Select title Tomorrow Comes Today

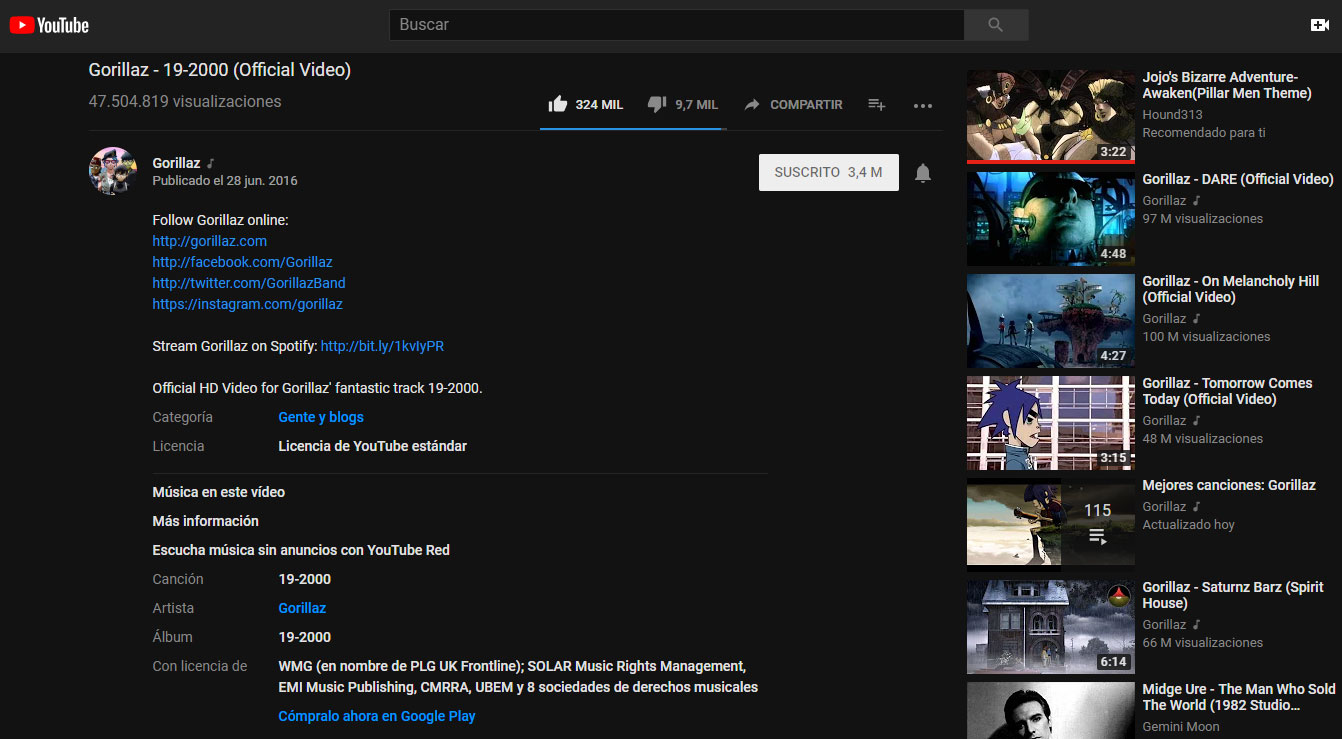tap(1227, 391)
